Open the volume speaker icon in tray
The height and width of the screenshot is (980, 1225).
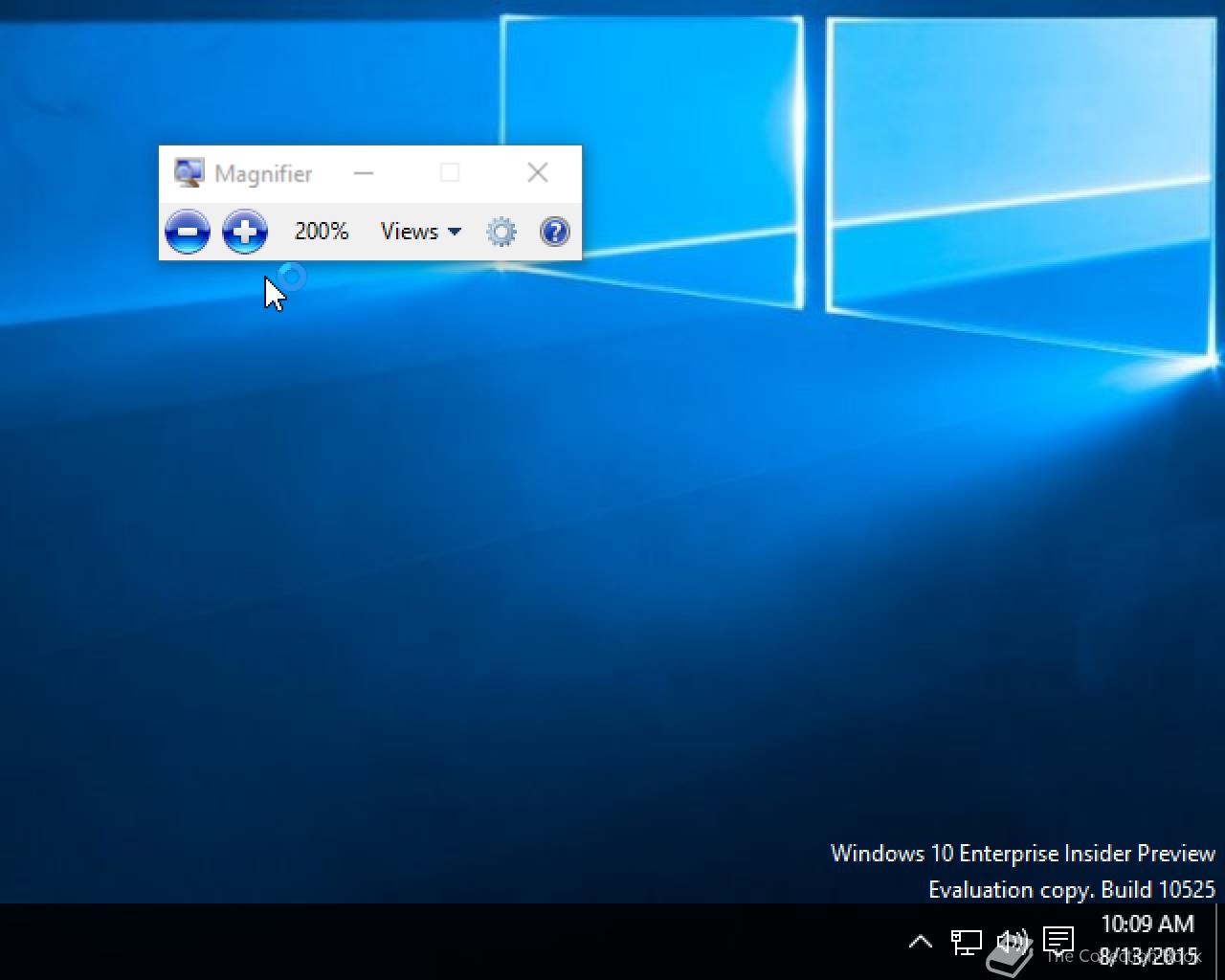pyautogui.click(x=1012, y=943)
